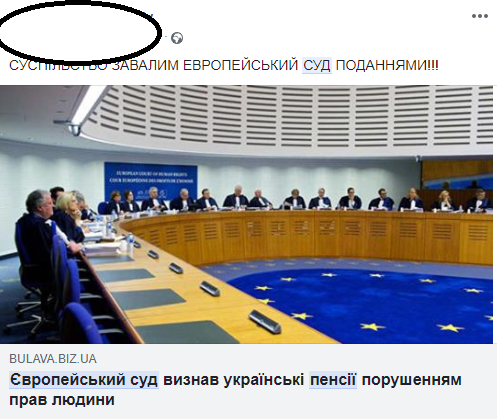This screenshot has height=419, width=497.
Task: Click the highlighted word пенсії in headline
Action: click(333, 380)
